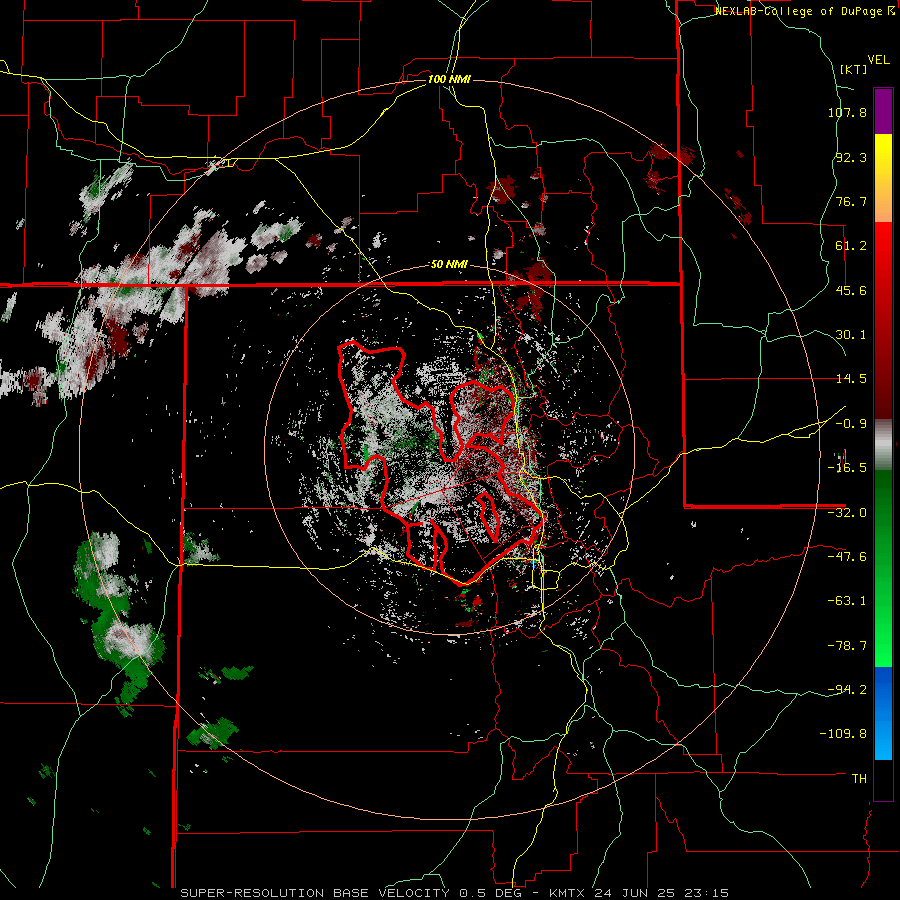Select the 92.3 velocity scale value

(851, 157)
